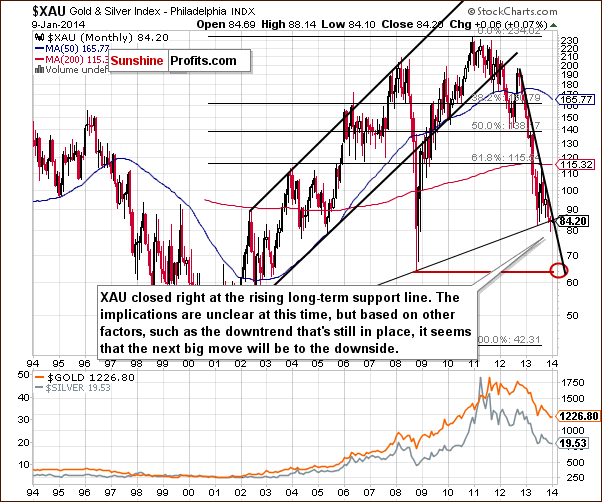
Task: Click the 'MA(50) 165.77' legend entry
Action: click(x=77, y=49)
